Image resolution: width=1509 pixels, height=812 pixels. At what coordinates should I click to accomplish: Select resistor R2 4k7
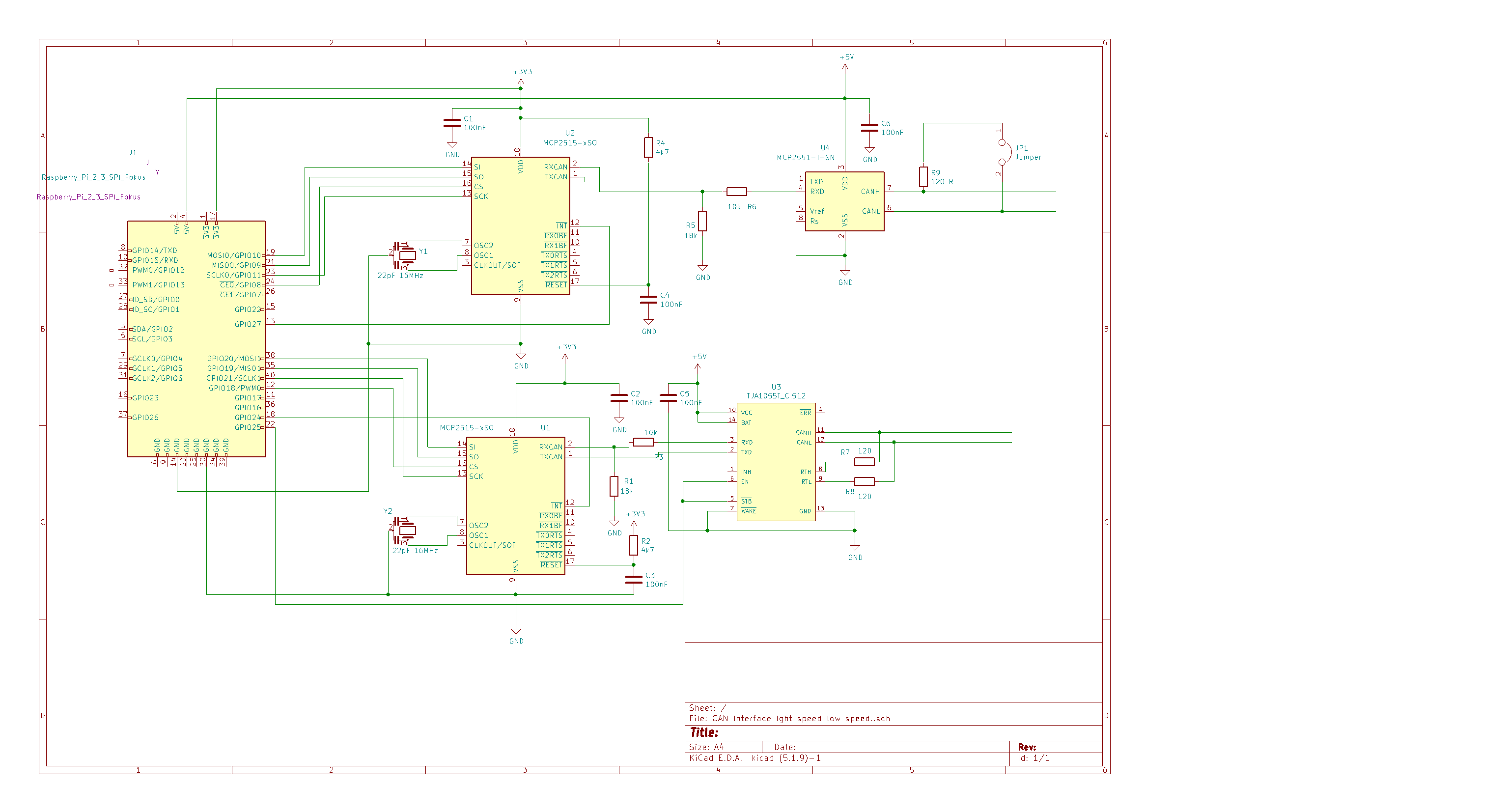pyautogui.click(x=633, y=545)
